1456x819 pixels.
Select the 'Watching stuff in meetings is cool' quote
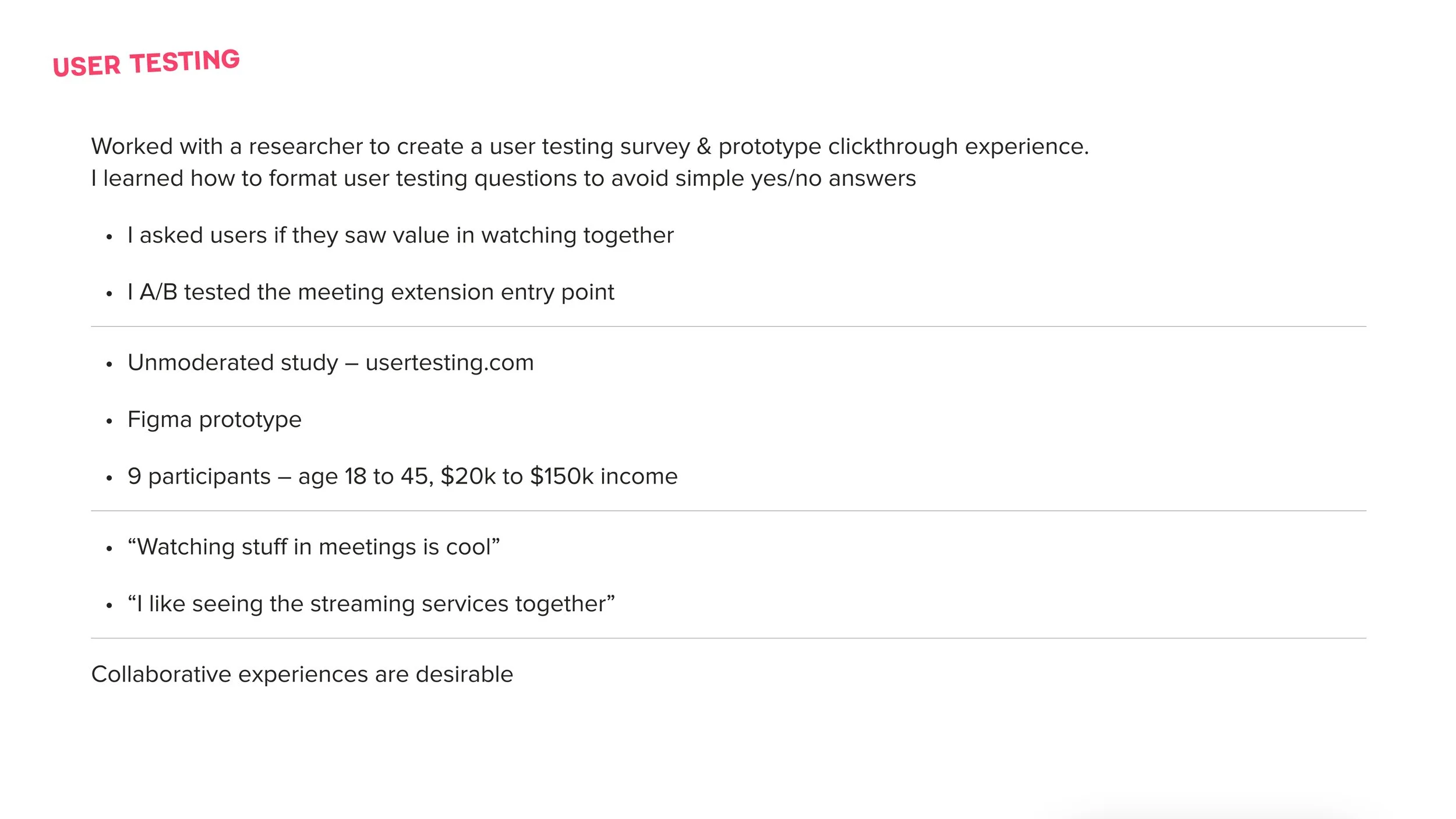tap(314, 547)
